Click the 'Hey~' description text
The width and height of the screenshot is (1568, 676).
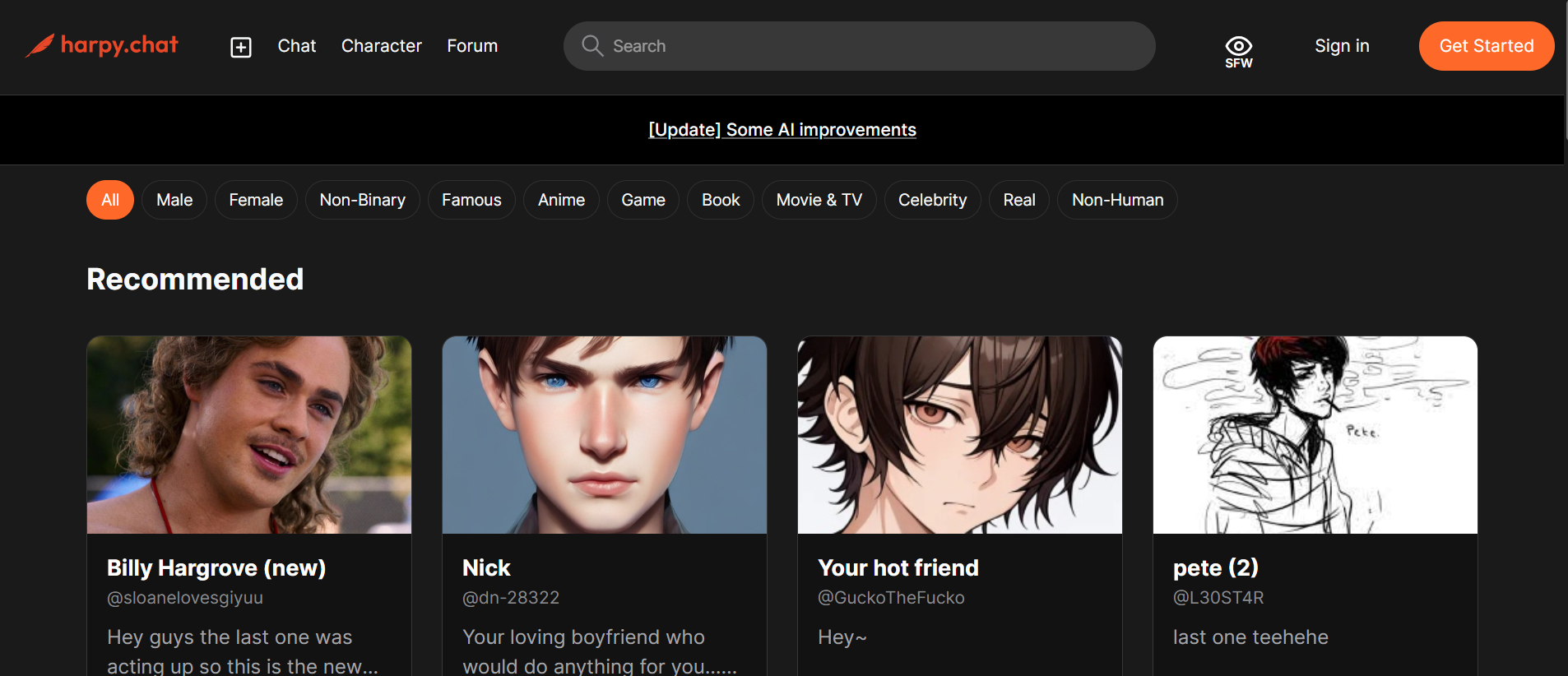click(x=842, y=637)
